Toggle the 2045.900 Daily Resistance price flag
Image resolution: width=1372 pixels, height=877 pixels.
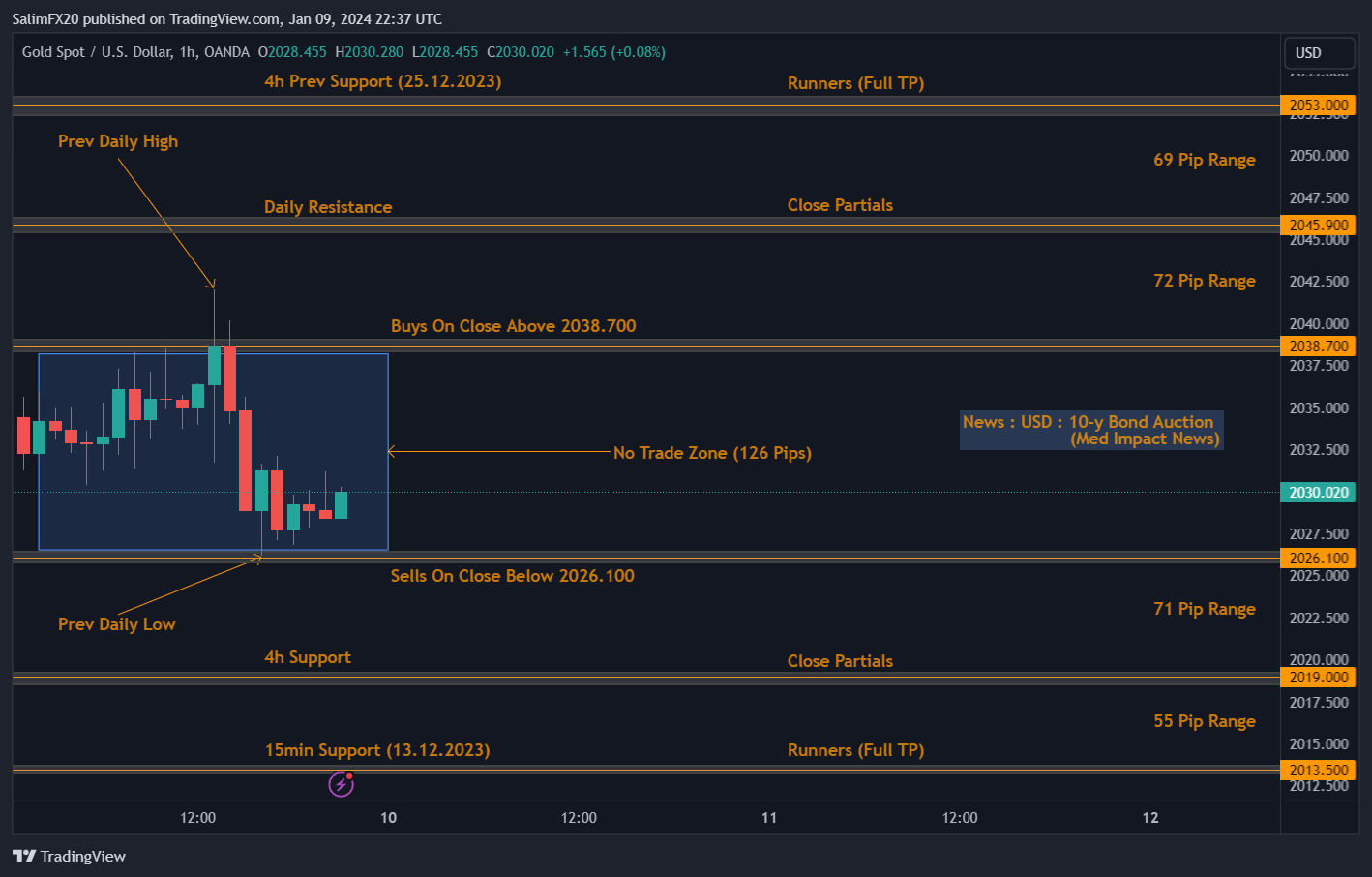tap(1319, 225)
